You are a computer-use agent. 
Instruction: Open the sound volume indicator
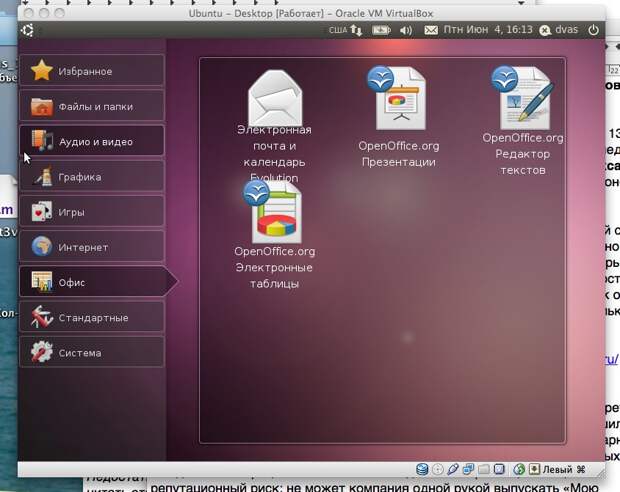click(406, 30)
